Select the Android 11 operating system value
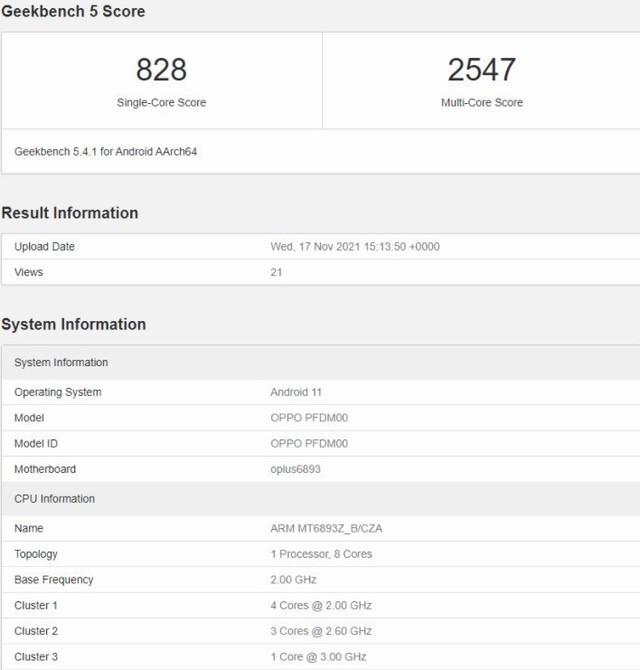Screen dimensions: 640x670 296,392
